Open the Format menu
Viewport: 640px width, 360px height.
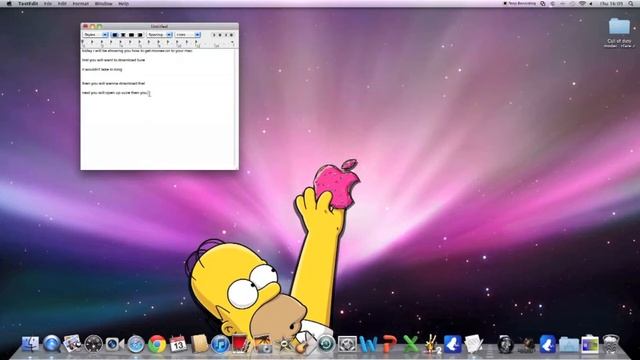(x=80, y=4)
